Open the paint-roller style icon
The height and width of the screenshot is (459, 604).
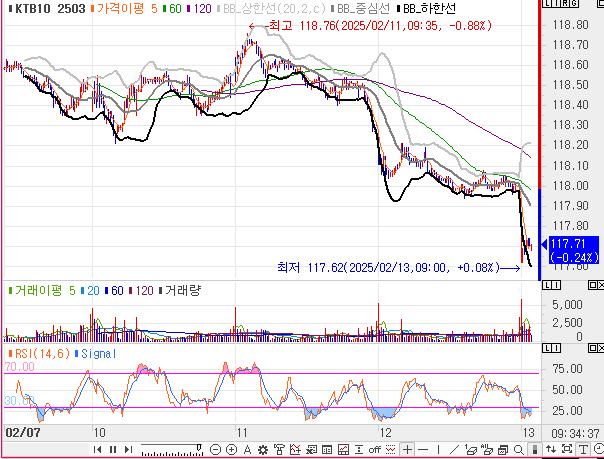click(279, 449)
